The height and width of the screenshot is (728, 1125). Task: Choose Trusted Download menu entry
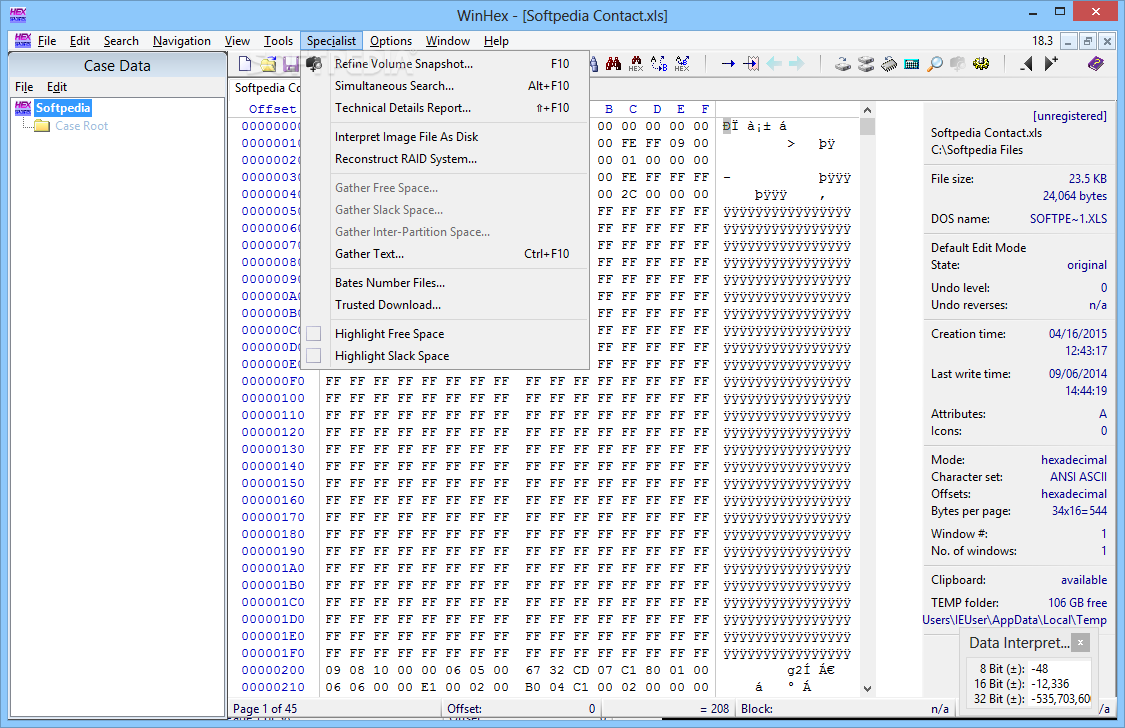pyautogui.click(x=445, y=305)
